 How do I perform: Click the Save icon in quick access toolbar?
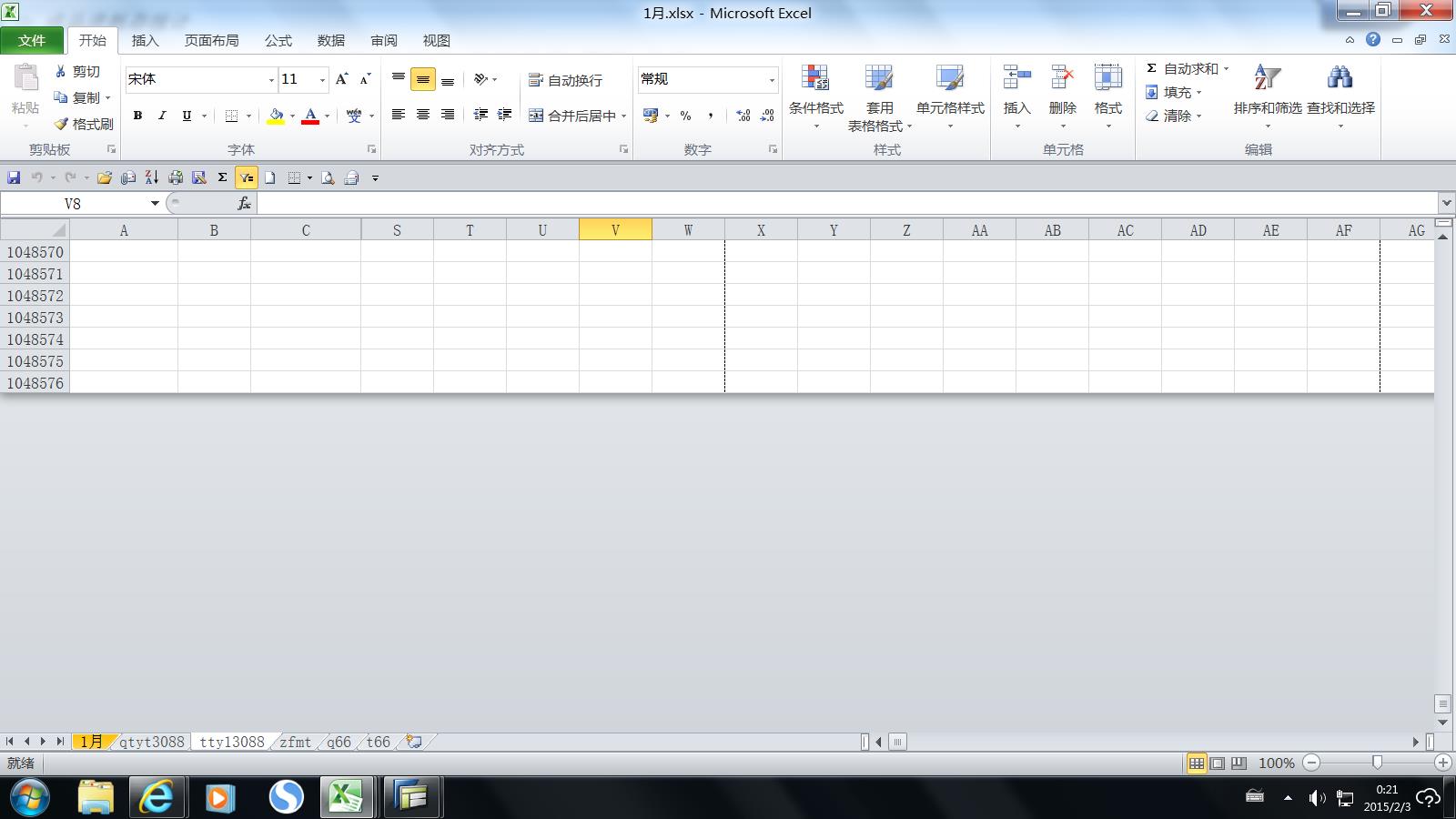[14, 178]
